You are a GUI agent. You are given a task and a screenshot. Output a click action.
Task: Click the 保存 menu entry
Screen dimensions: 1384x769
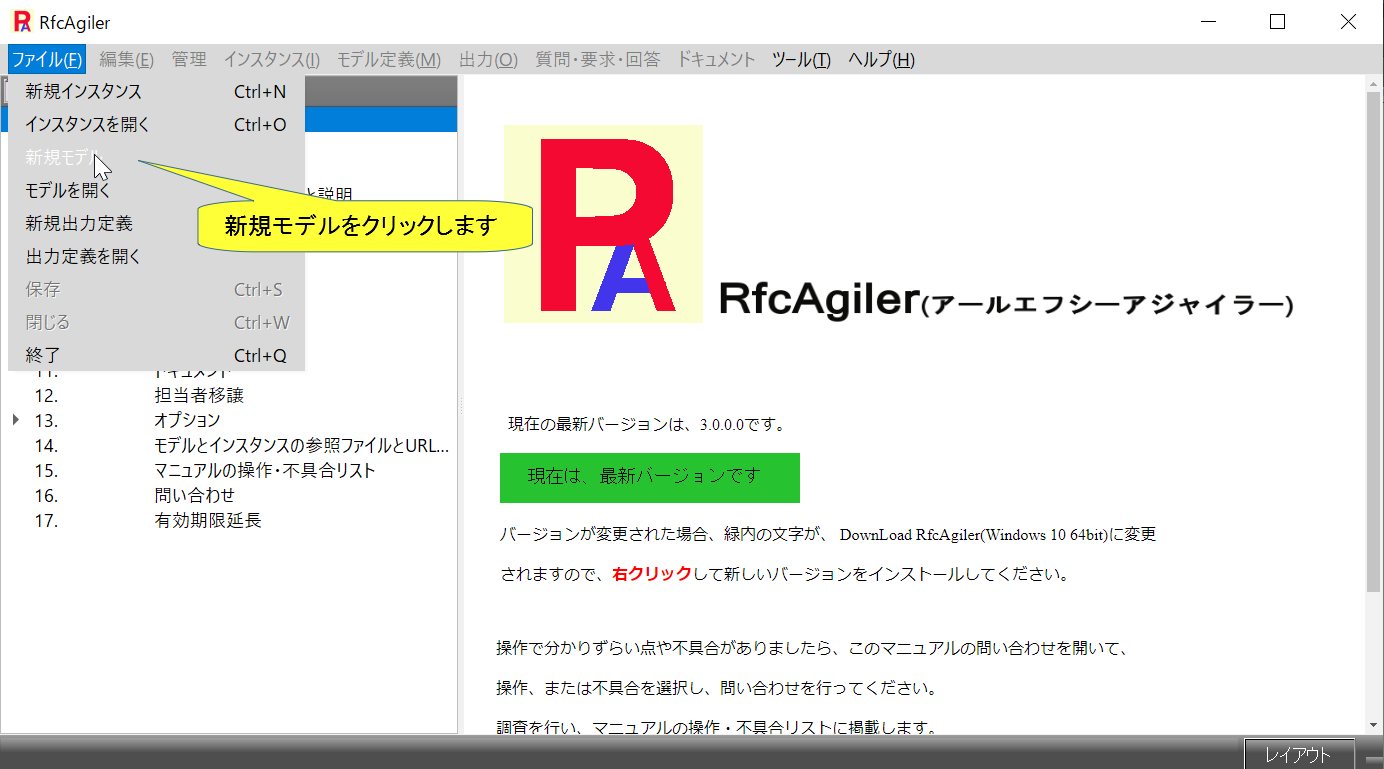156,290
